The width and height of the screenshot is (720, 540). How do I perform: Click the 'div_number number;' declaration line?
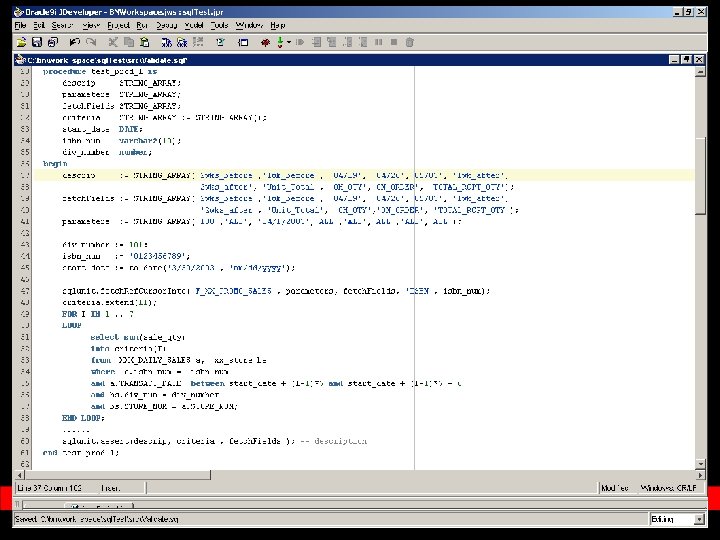(107, 152)
